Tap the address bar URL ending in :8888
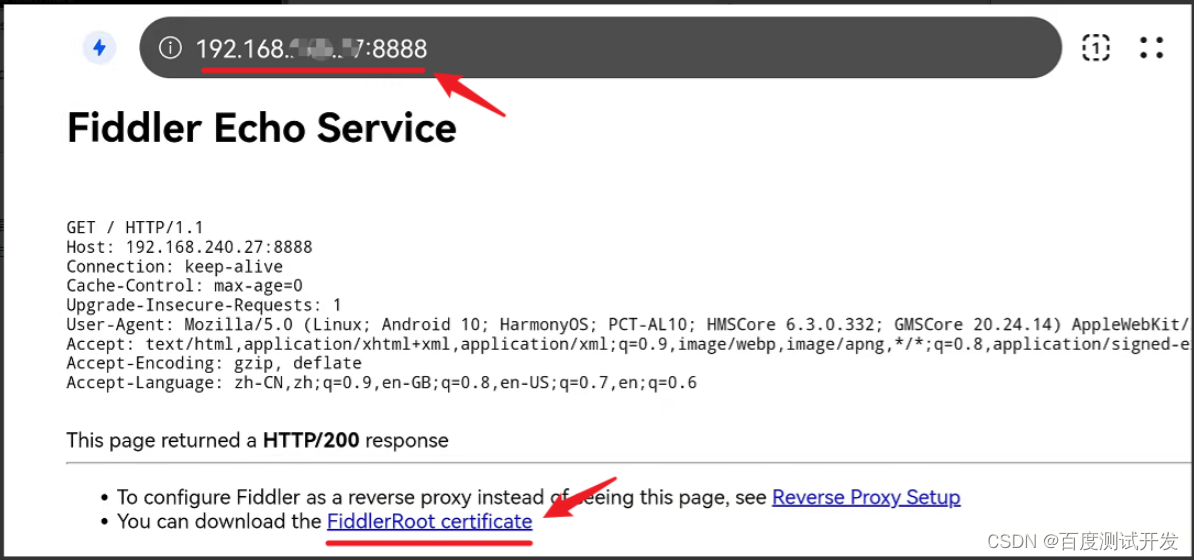The image size is (1194, 560). pyautogui.click(x=312, y=49)
